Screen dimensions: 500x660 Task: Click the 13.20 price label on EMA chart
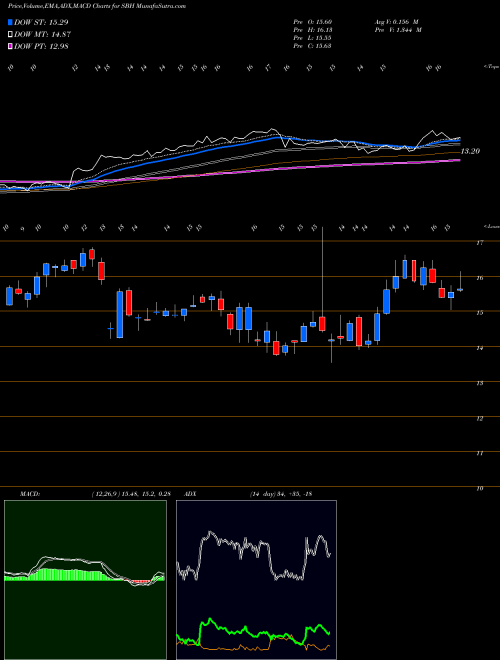(x=470, y=151)
